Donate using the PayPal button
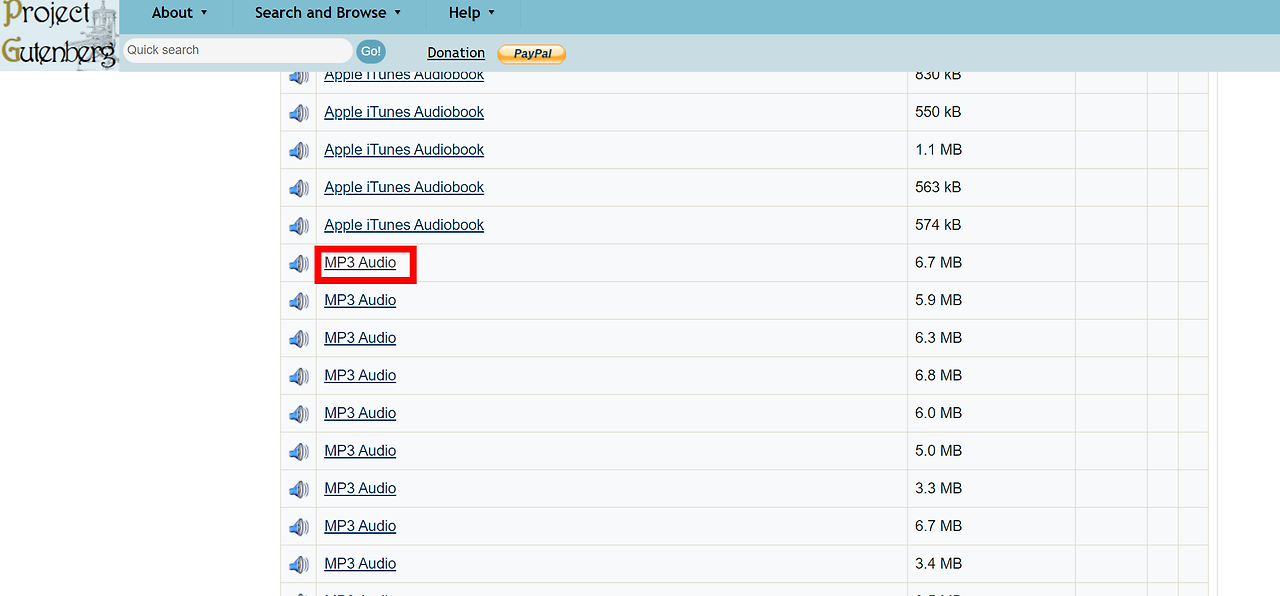Viewport: 1280px width, 596px height. (x=531, y=53)
